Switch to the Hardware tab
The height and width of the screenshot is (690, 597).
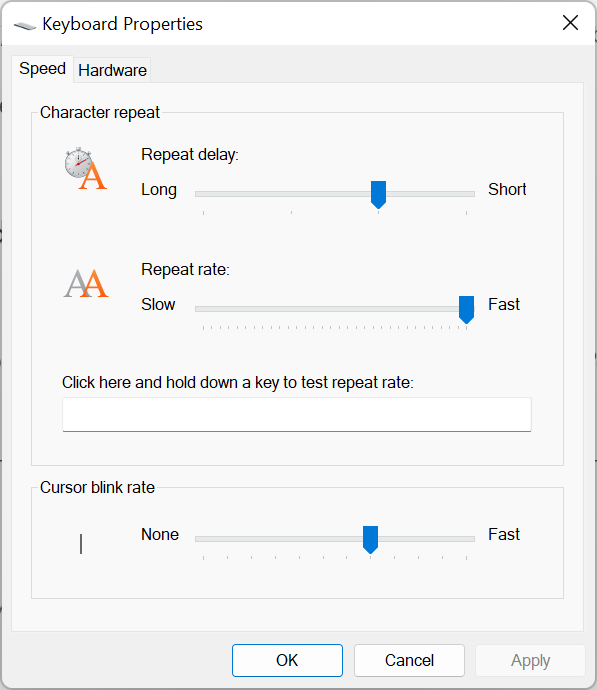[112, 70]
